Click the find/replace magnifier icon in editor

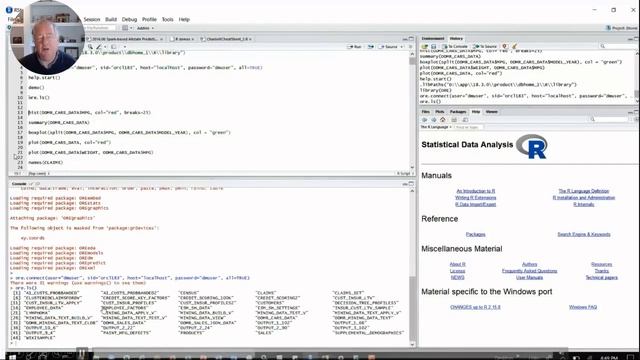(90, 47)
